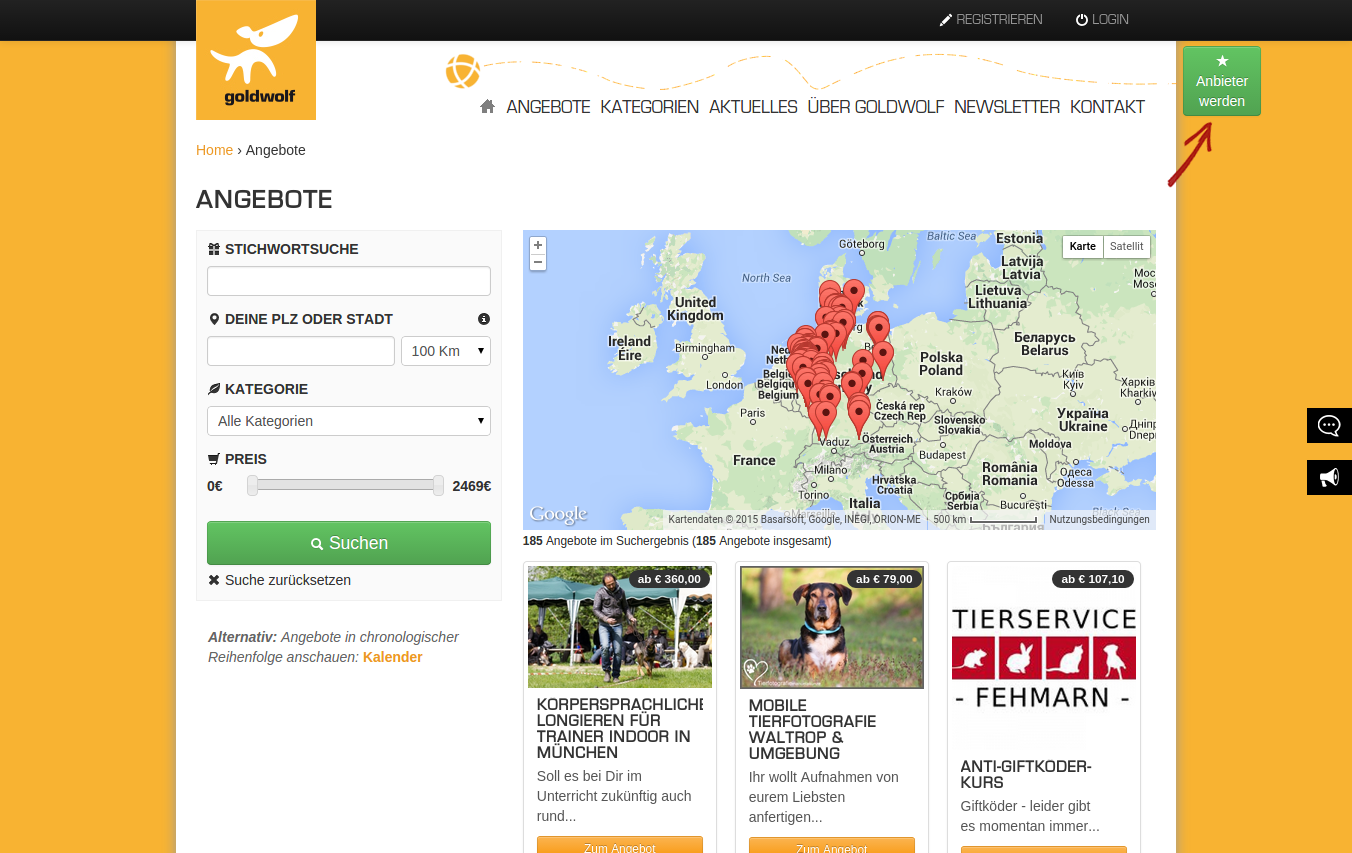Viewport: 1352px width, 853px height.
Task: Click the home icon in navigation
Action: click(x=487, y=106)
